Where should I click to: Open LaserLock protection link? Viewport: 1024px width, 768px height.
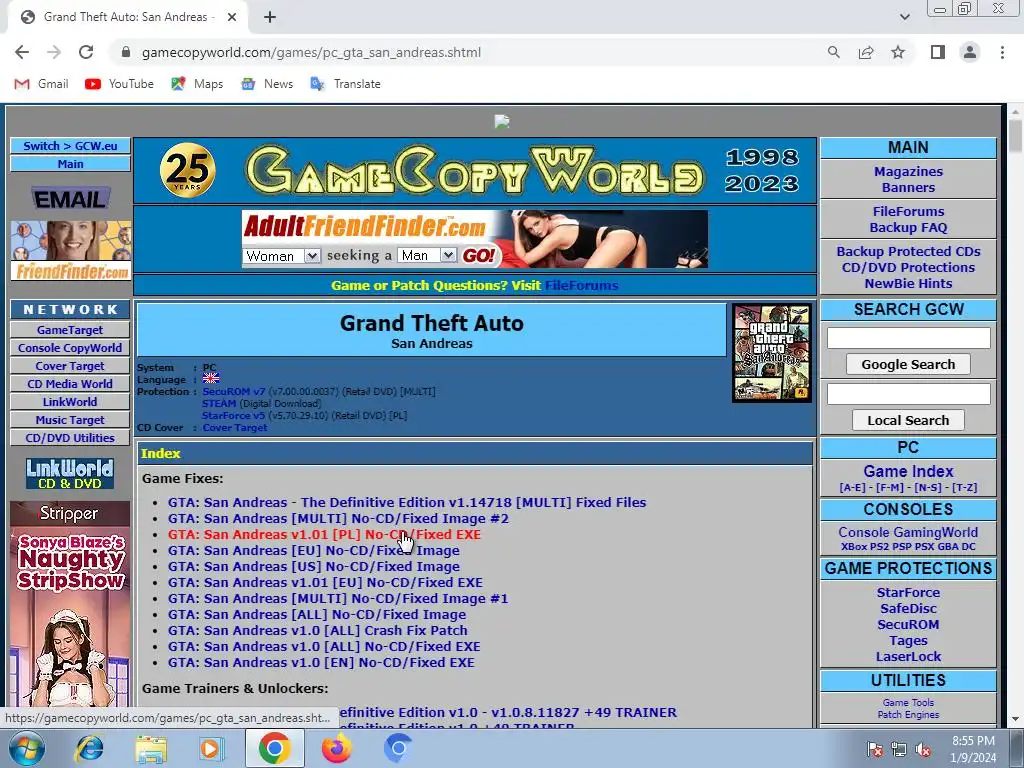[908, 656]
